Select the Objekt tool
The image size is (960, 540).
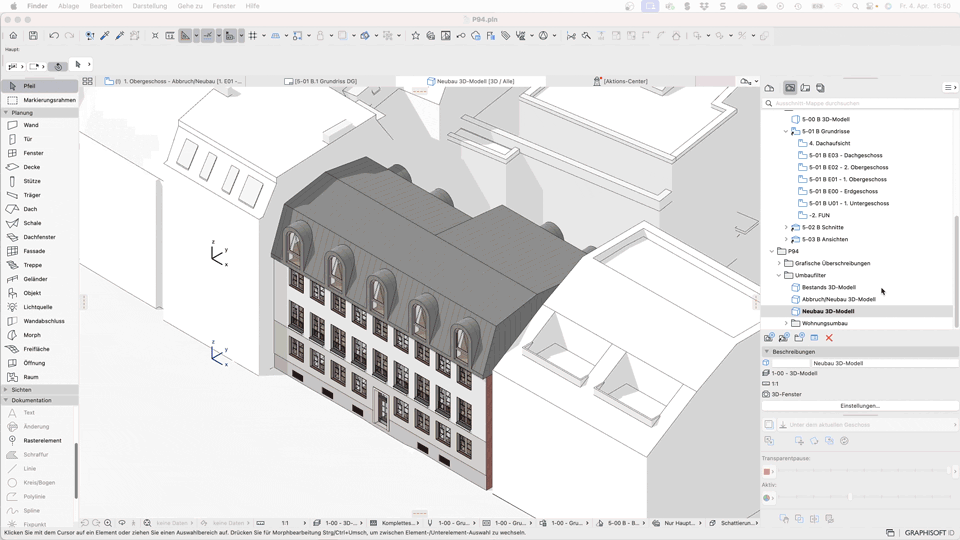[x=39, y=293]
